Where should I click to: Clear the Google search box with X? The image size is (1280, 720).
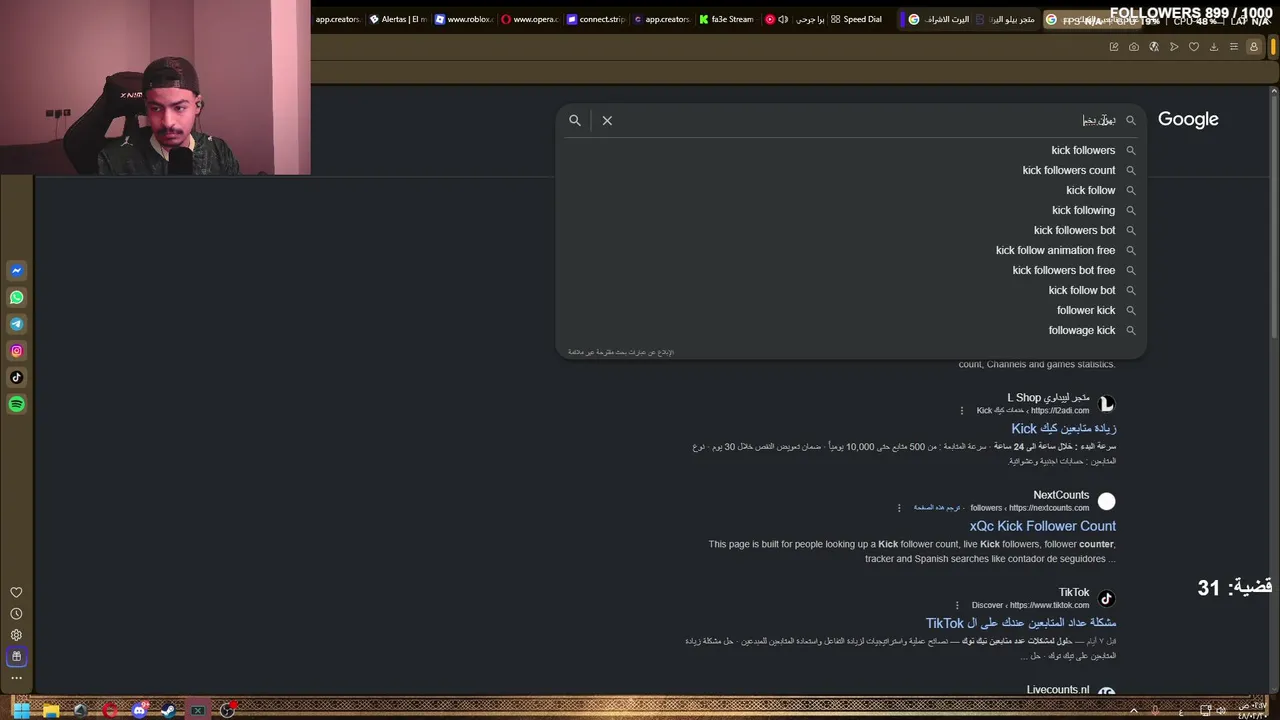[607, 120]
